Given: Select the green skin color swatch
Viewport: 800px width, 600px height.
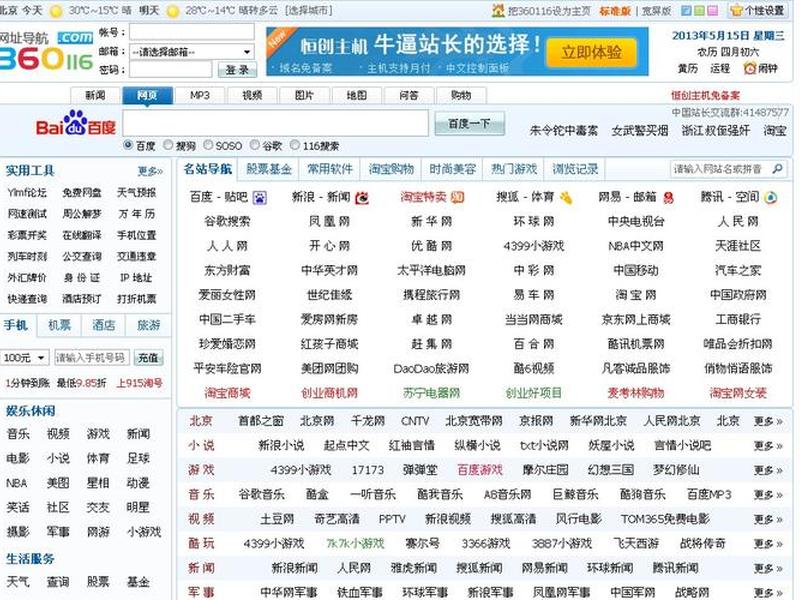Looking at the screenshot, I should tap(699, 11).
